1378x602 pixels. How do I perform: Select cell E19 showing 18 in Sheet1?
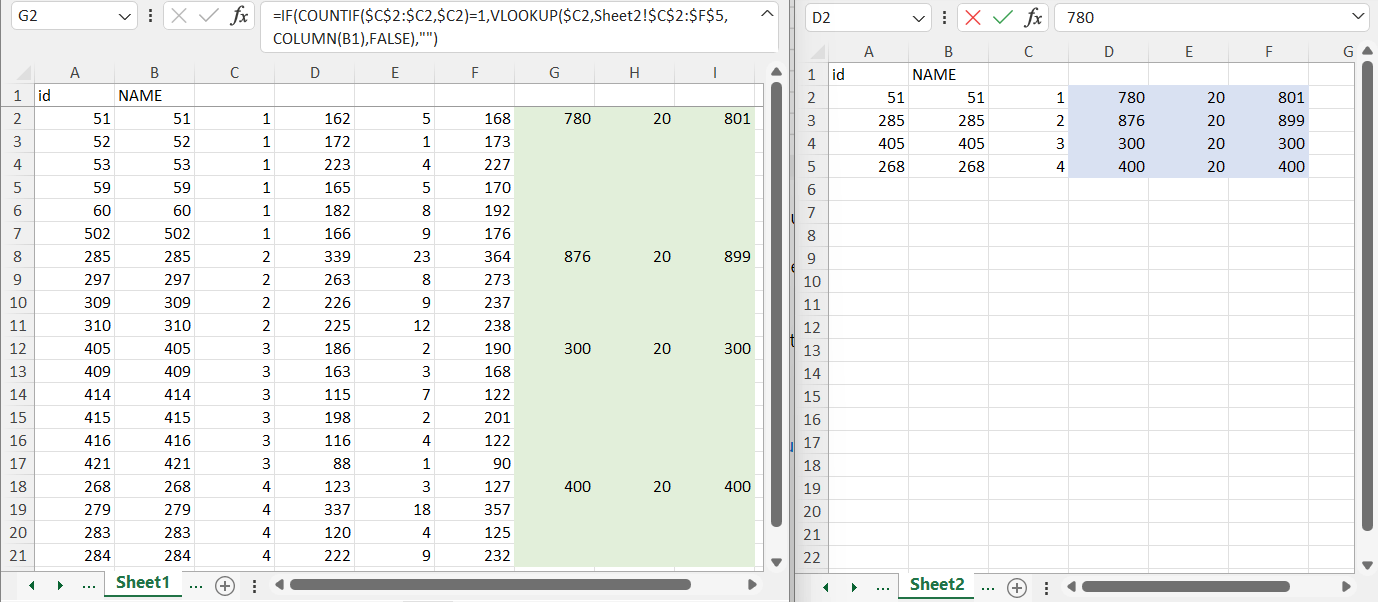pyautogui.click(x=394, y=509)
